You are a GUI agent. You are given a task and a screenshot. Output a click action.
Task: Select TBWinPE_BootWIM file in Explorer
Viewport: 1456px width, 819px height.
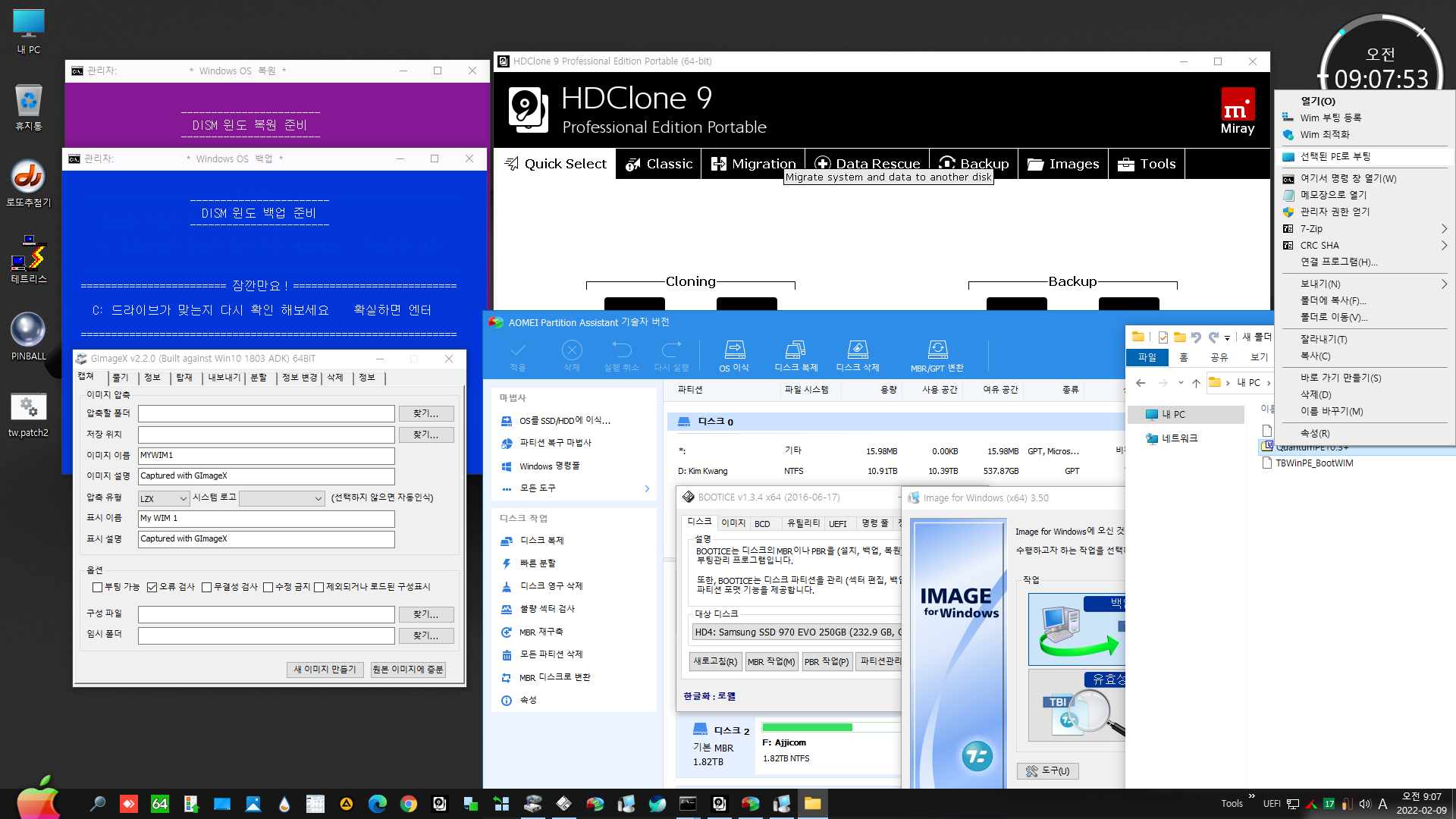pyautogui.click(x=1313, y=463)
